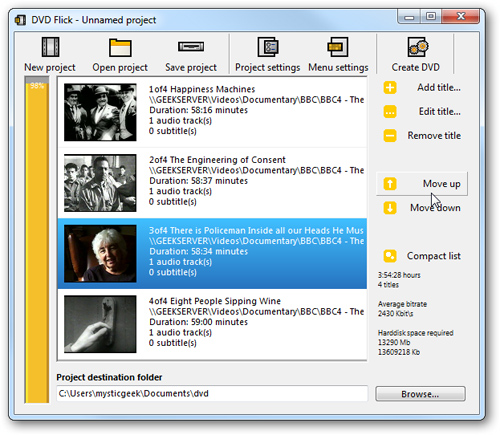Click the yellow plus Add title icon

pos(390,88)
